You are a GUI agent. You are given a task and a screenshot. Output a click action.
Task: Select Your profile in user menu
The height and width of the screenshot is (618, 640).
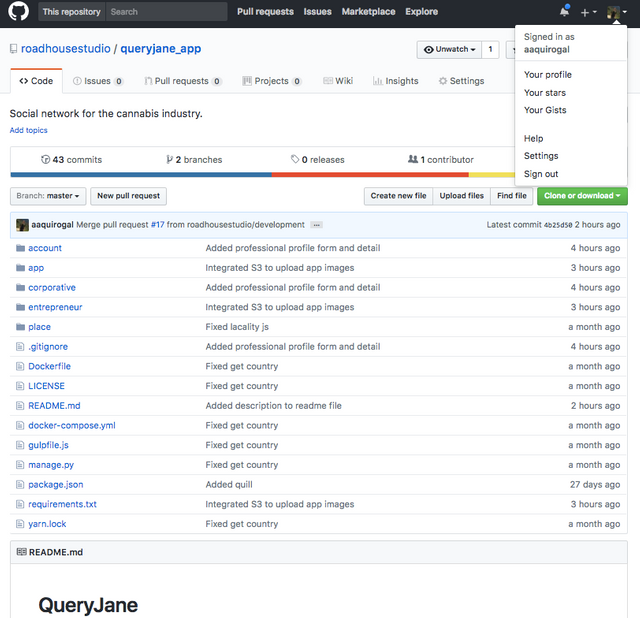(x=548, y=75)
